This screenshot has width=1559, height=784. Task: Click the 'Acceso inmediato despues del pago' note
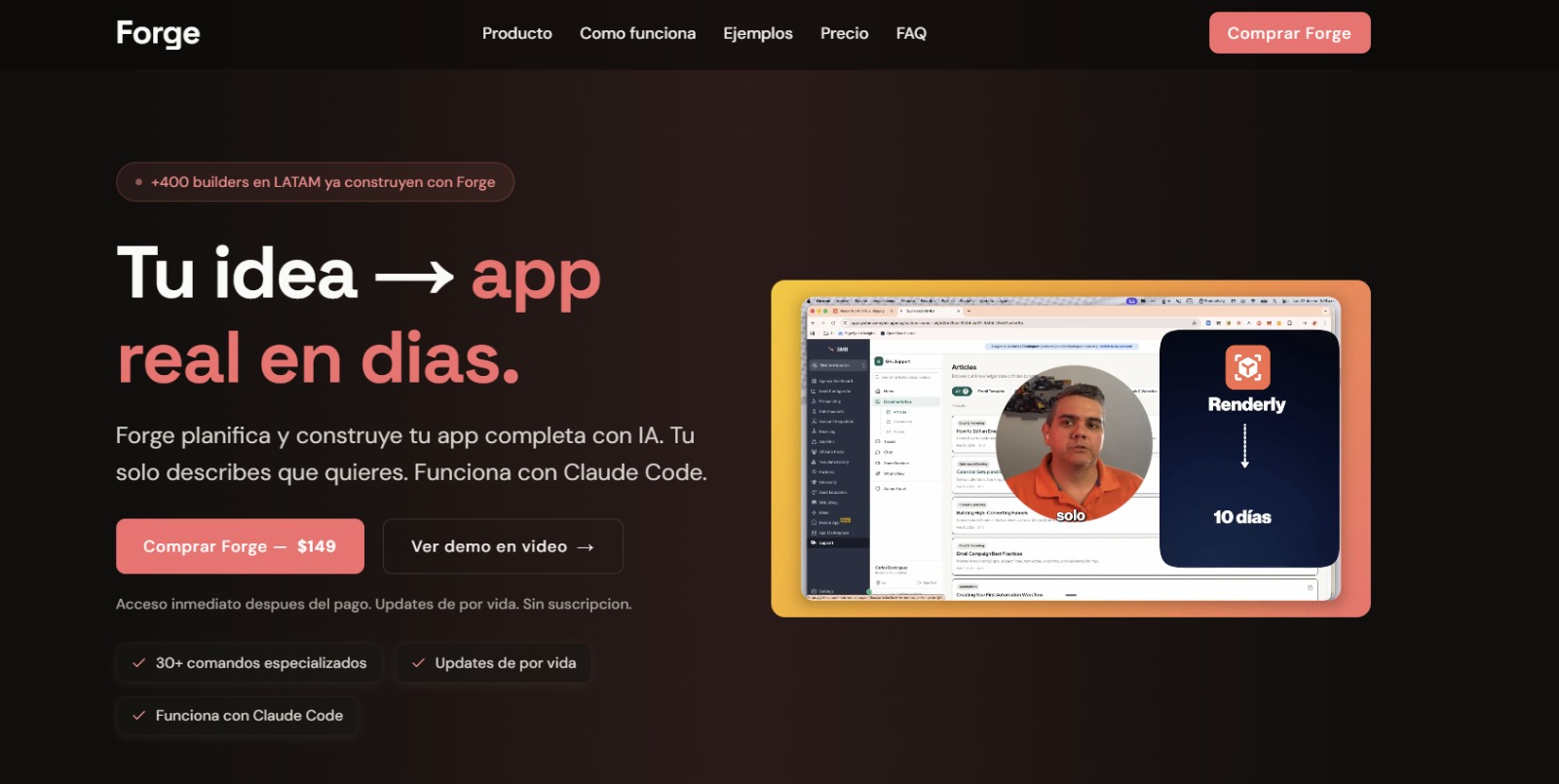(x=374, y=604)
